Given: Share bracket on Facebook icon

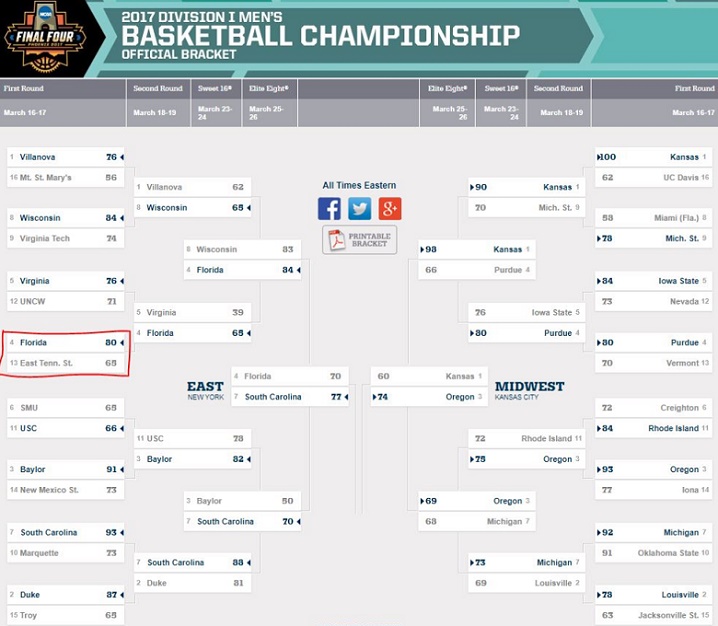Looking at the screenshot, I should pos(329,208).
